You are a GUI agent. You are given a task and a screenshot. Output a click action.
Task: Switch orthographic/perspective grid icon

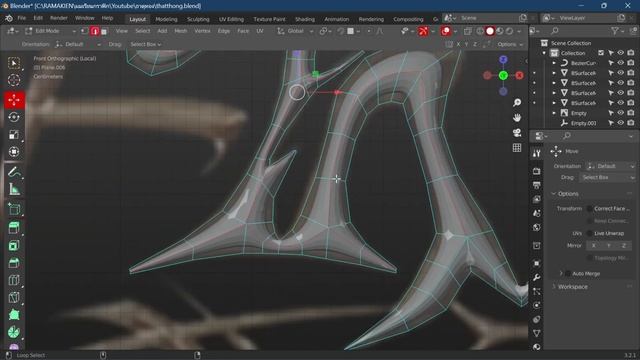(x=517, y=148)
